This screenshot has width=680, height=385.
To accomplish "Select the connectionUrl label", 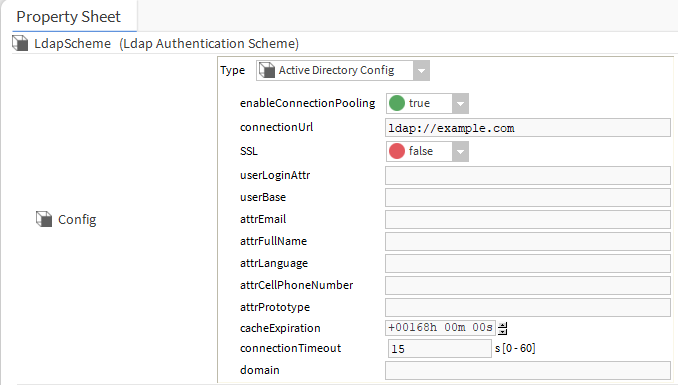I will [276, 127].
